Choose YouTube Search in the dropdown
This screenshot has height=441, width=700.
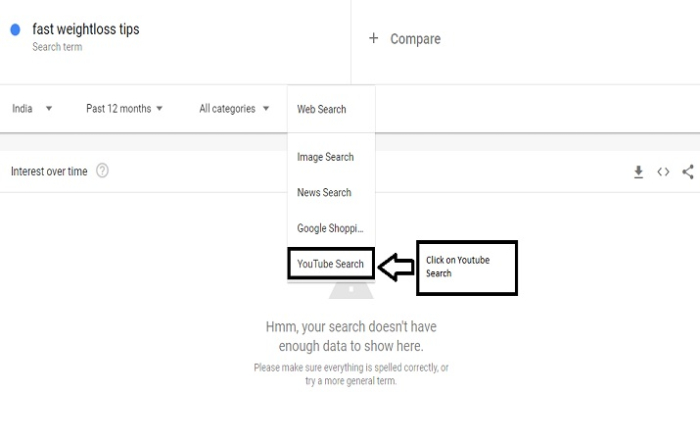[330, 264]
